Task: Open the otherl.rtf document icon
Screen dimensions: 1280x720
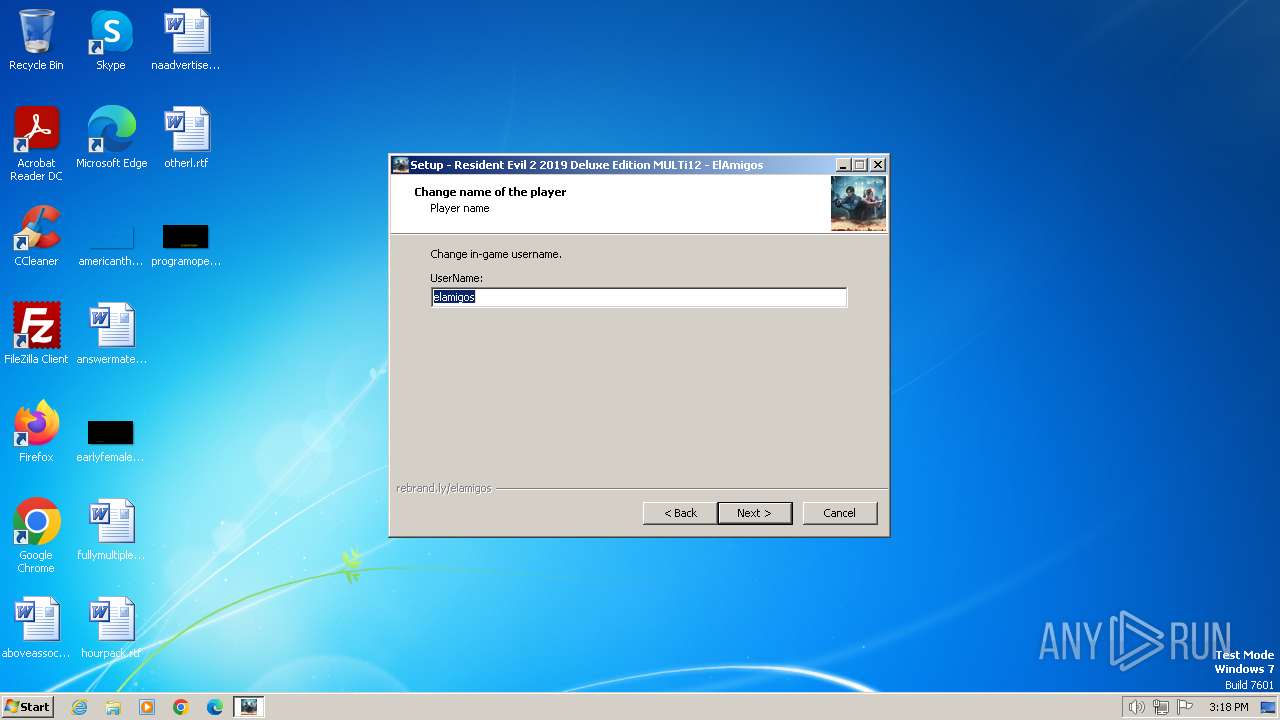Action: 186,138
